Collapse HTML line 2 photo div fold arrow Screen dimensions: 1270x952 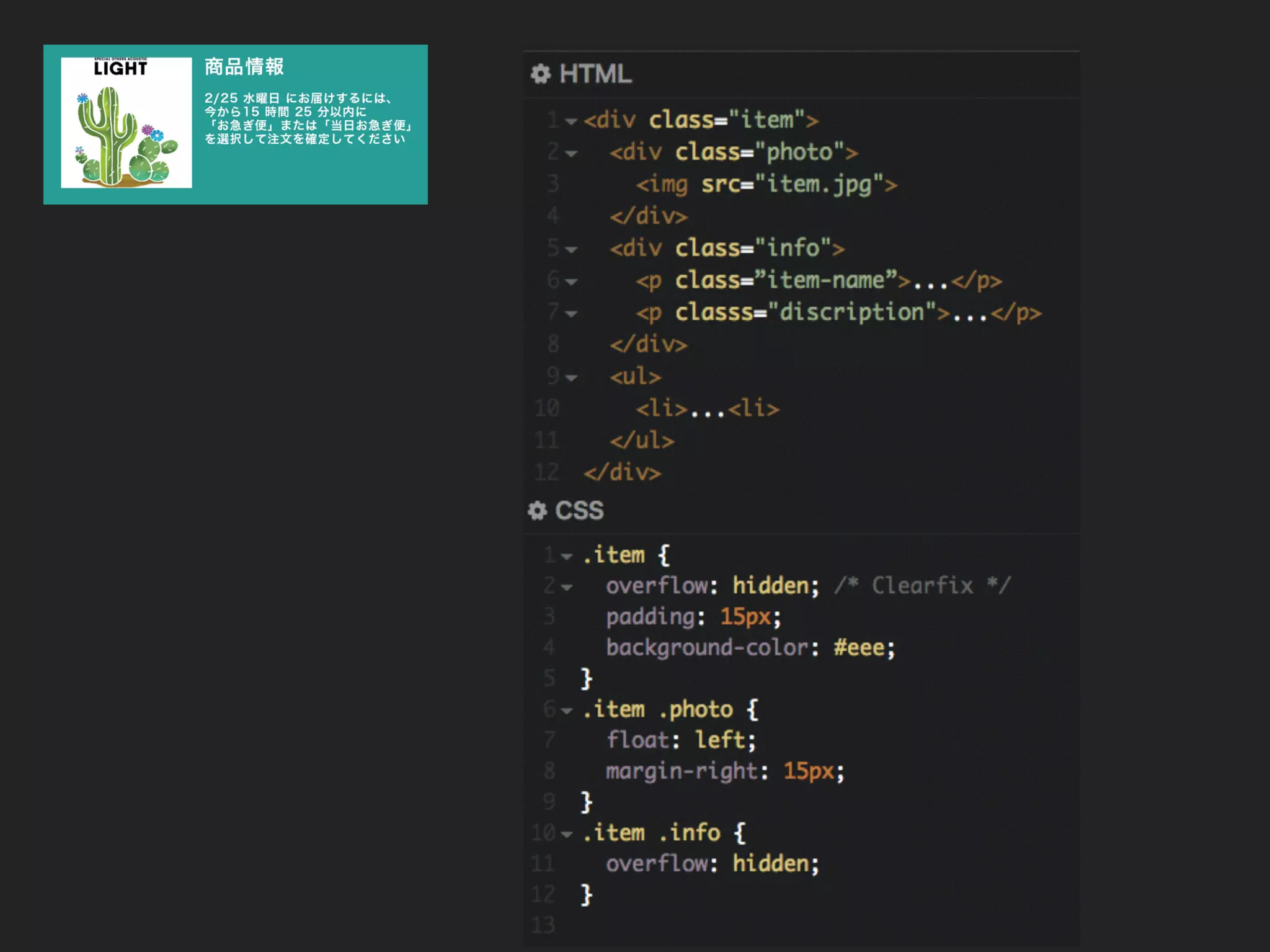pos(571,154)
